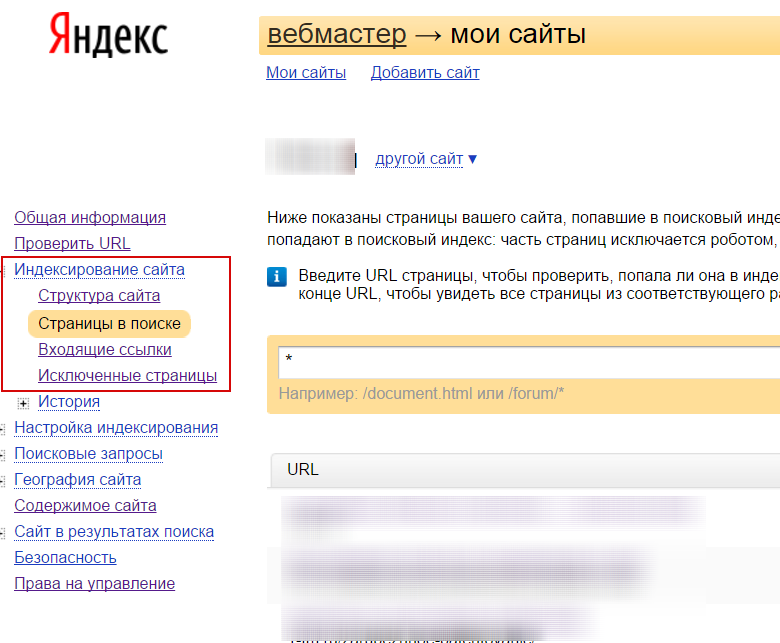Click the Яндекс logo
Viewport: 780px width, 643px height.
(108, 37)
